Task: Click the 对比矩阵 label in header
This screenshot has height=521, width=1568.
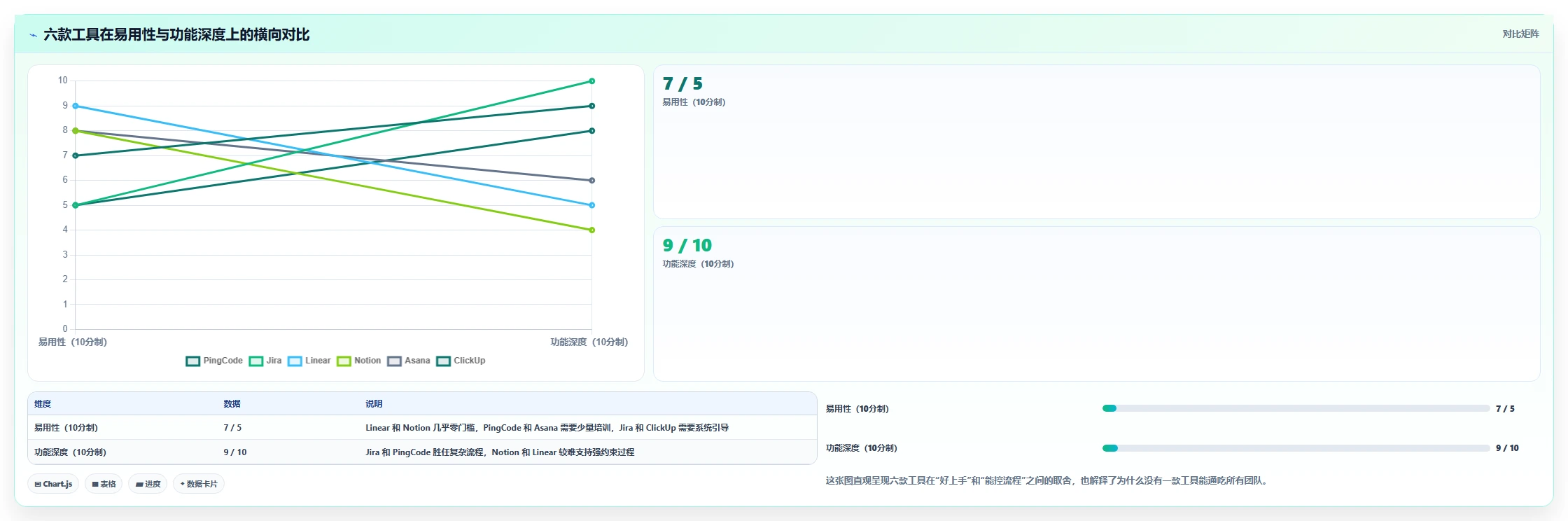Action: [x=1520, y=34]
